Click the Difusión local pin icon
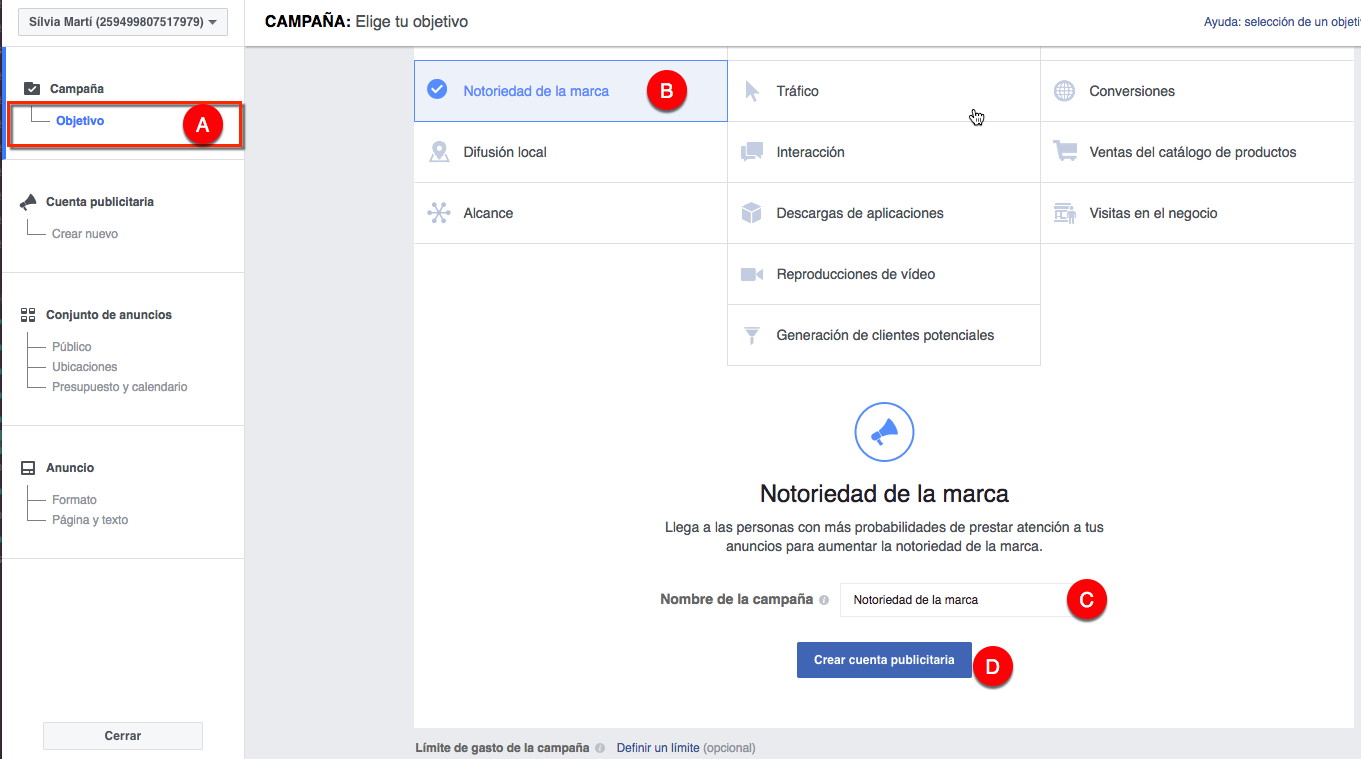Image resolution: width=1361 pixels, height=759 pixels. point(439,151)
